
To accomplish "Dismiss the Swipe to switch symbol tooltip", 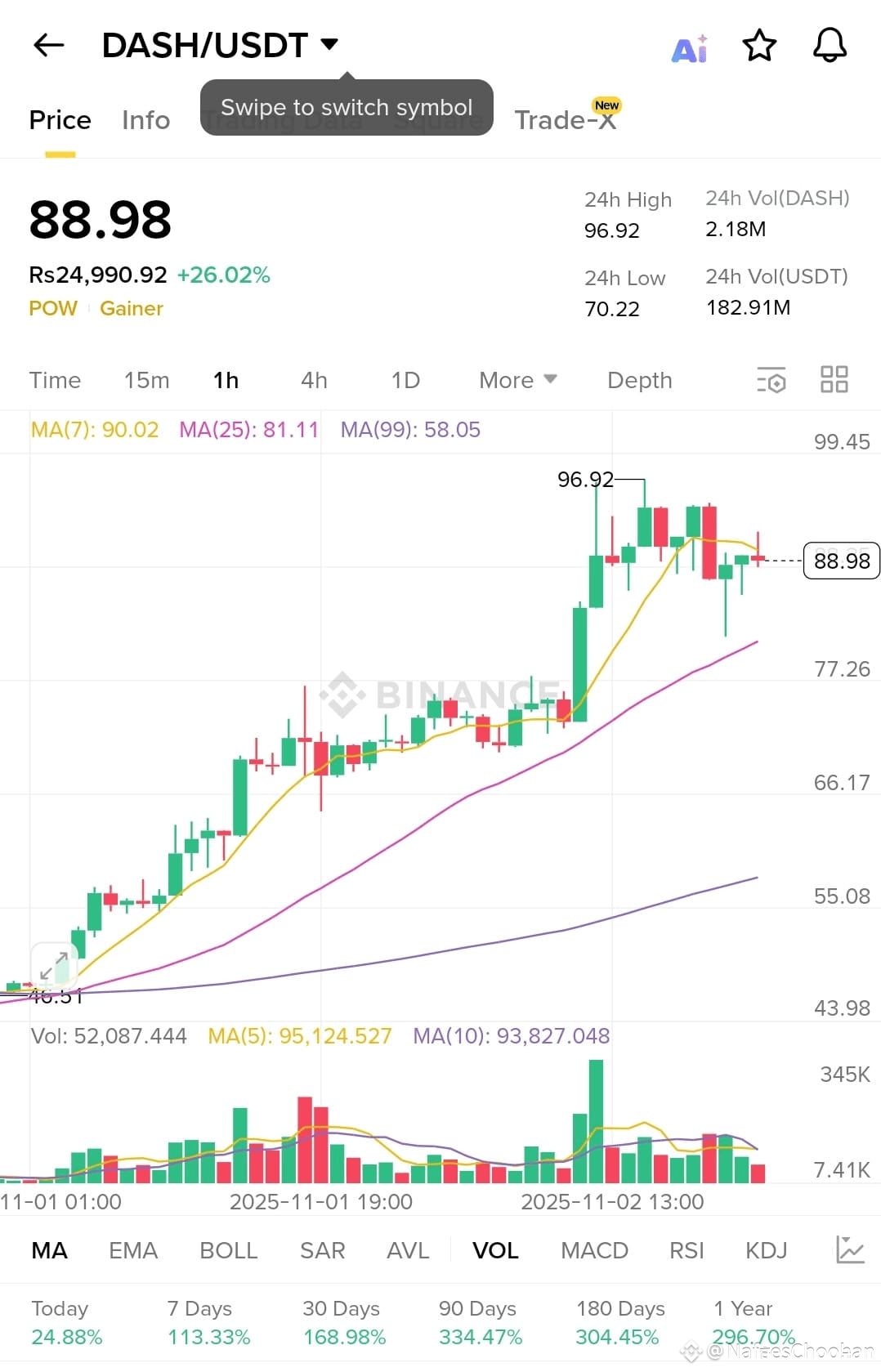I will [x=347, y=107].
